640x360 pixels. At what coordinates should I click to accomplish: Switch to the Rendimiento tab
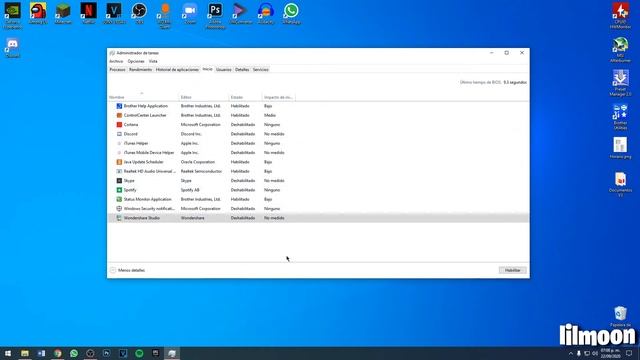point(140,69)
